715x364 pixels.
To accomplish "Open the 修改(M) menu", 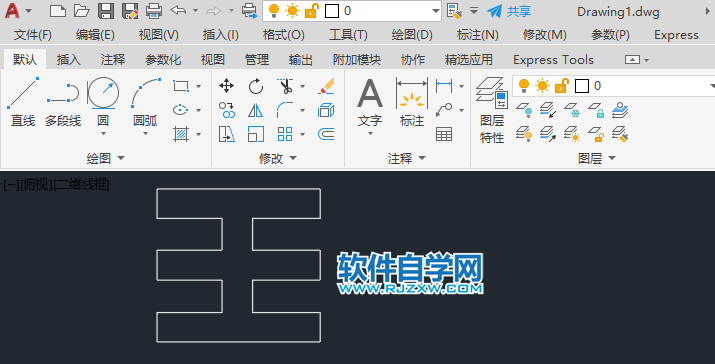I will (x=545, y=35).
